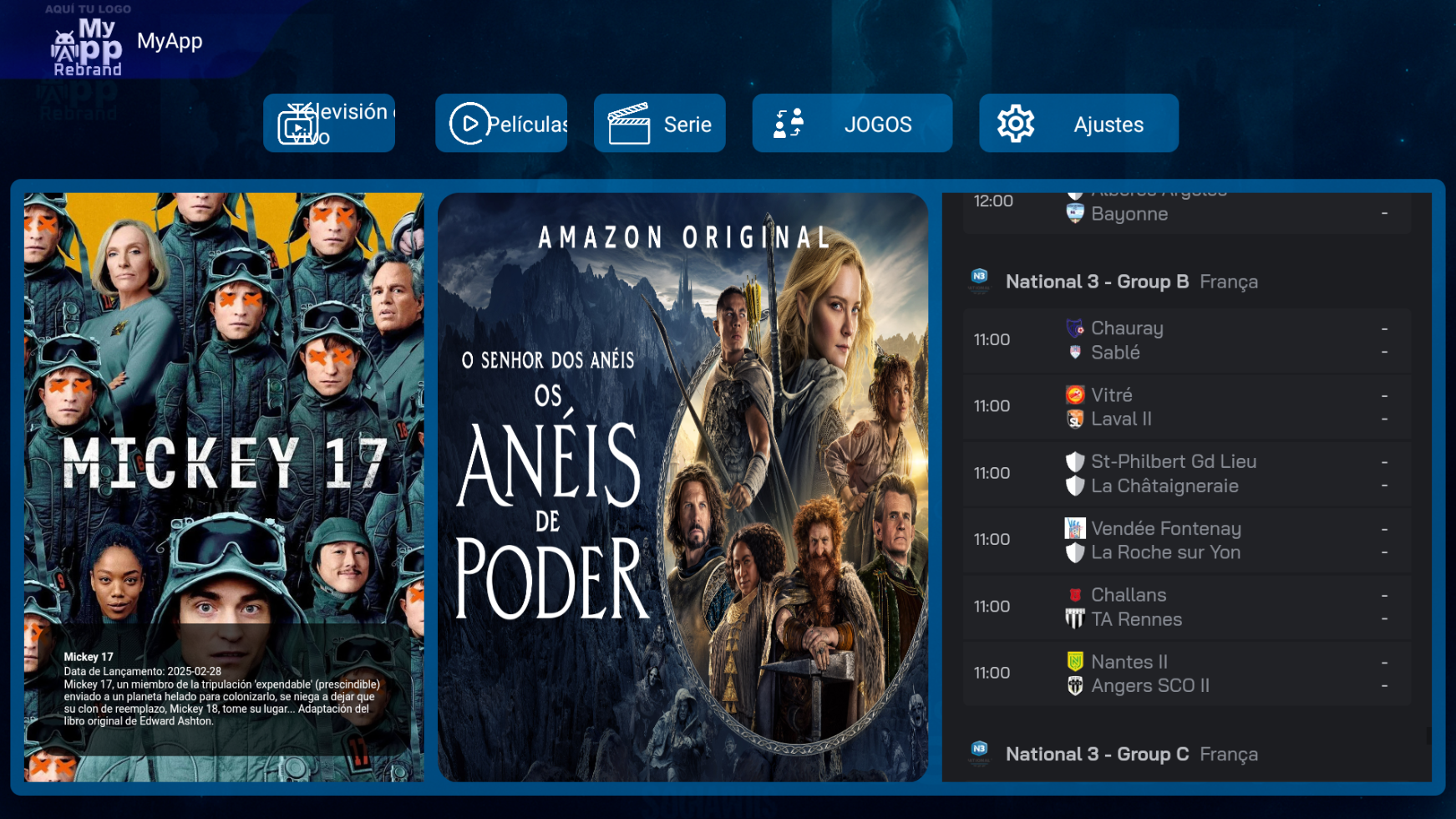Click the Películas play circle icon
1456x819 pixels.
(469, 124)
